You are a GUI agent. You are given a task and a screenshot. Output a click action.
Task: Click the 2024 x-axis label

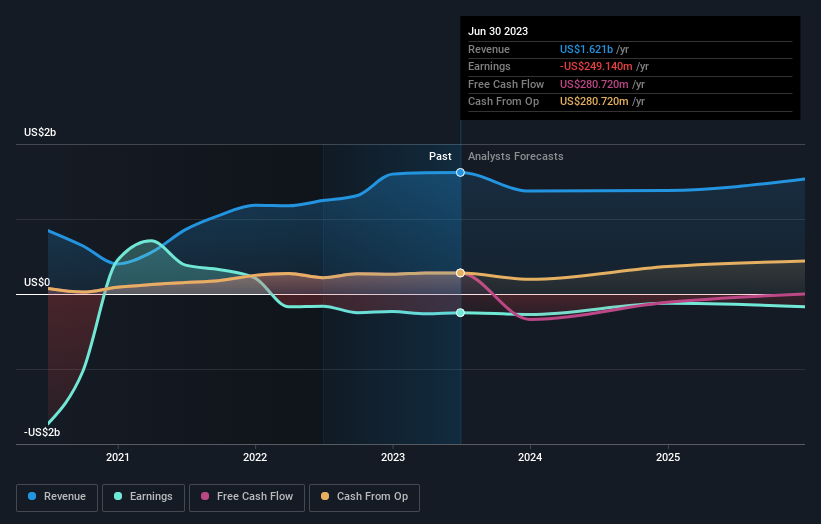click(530, 457)
